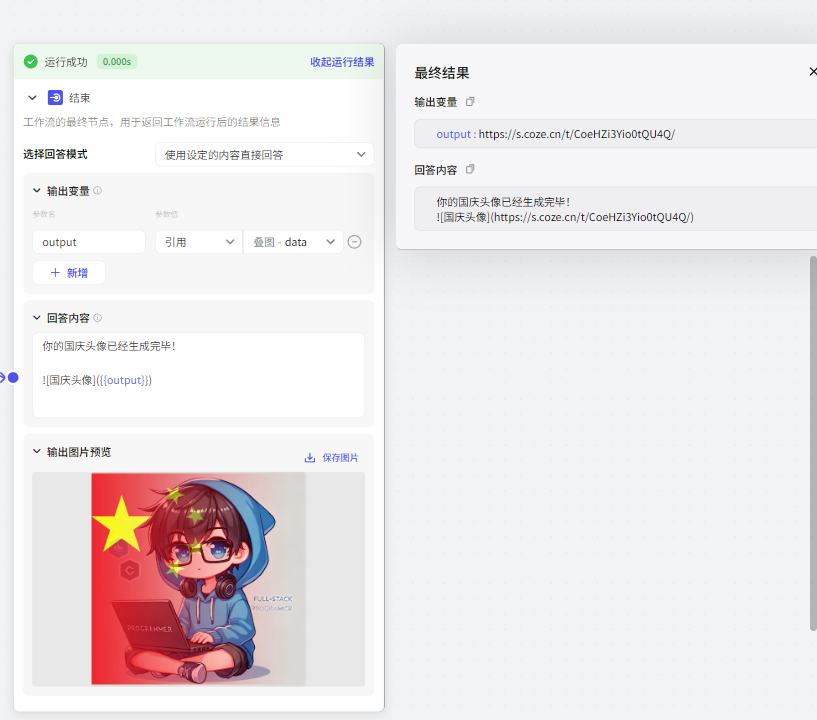Click the 0.000s run time badge

[x=117, y=61]
